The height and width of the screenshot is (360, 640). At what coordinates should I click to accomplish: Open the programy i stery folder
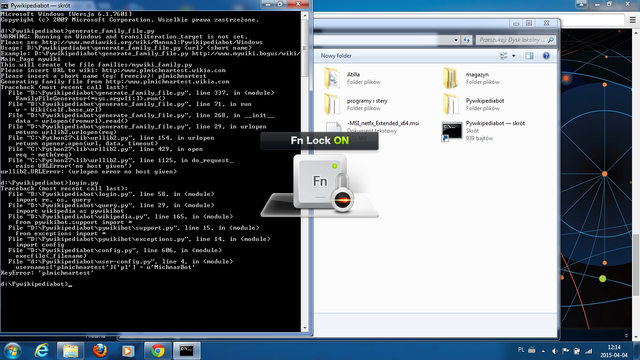(x=332, y=104)
